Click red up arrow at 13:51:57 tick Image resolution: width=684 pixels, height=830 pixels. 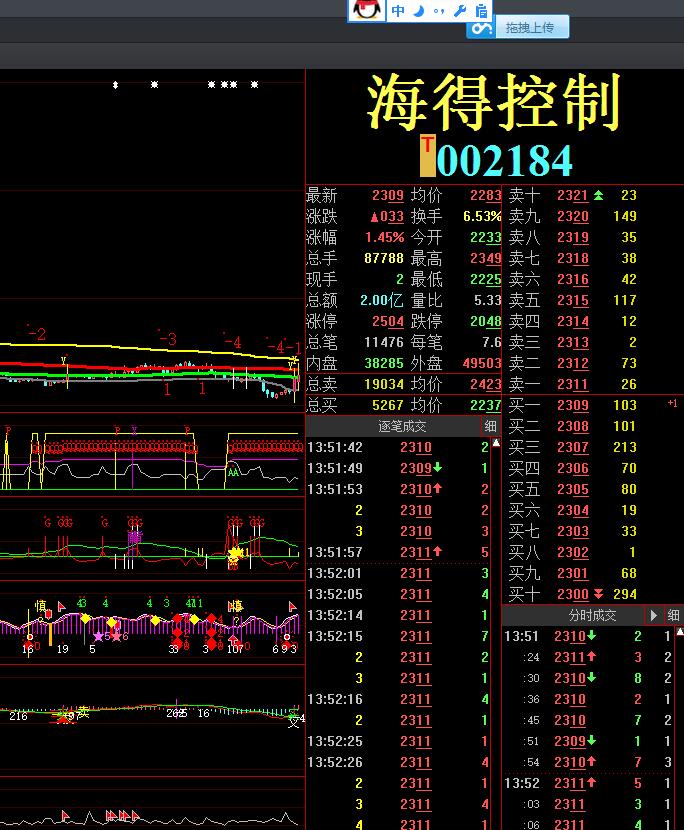[437, 552]
